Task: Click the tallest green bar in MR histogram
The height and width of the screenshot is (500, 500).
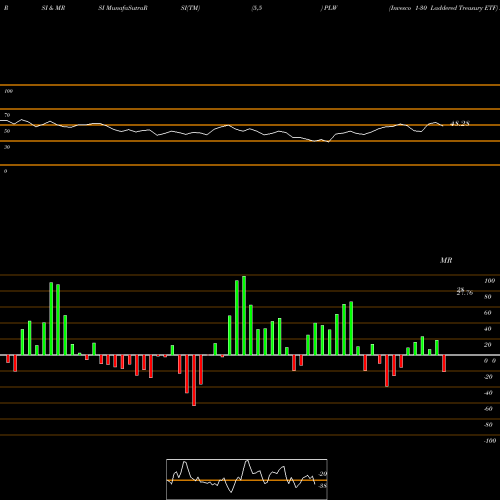Action: (244, 315)
